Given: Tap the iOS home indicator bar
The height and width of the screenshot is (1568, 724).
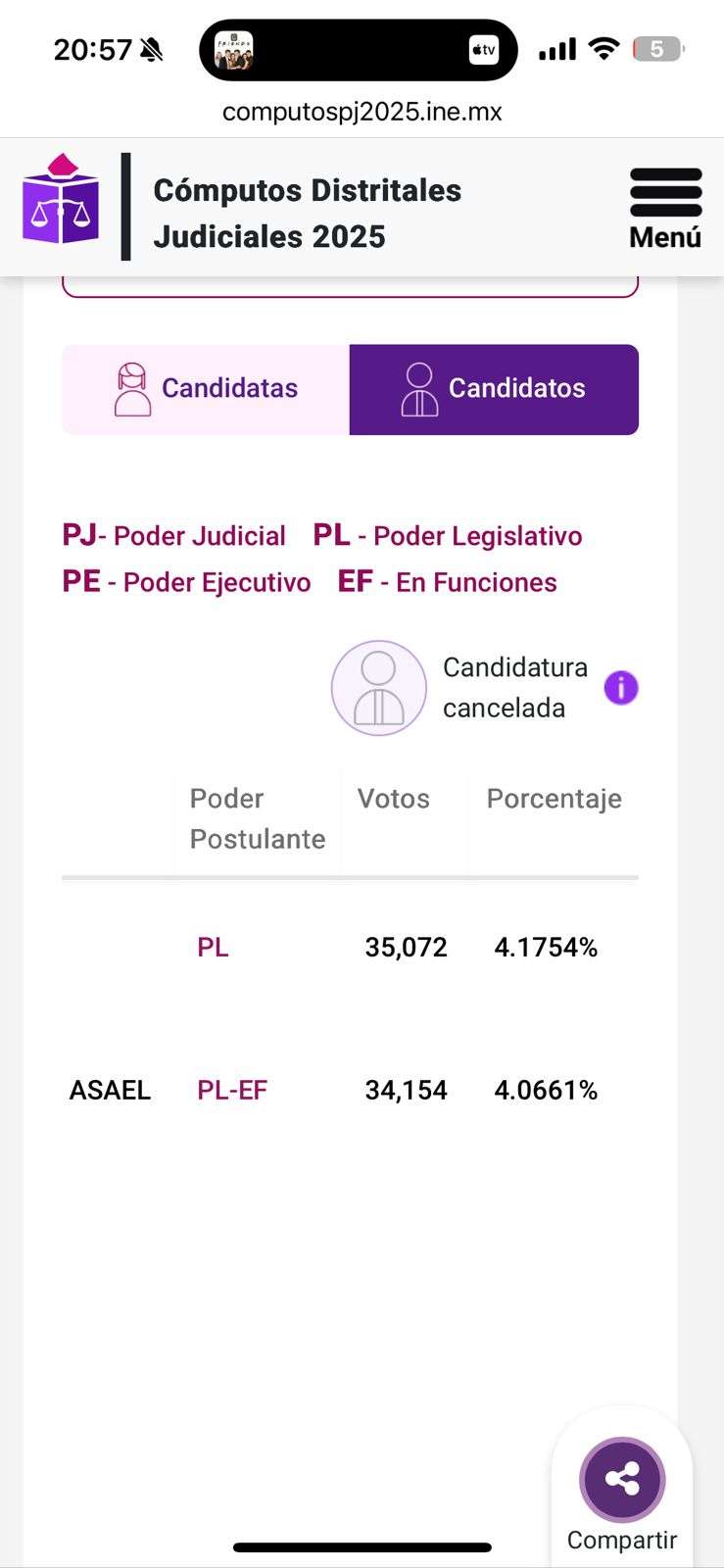Looking at the screenshot, I should [x=362, y=1547].
